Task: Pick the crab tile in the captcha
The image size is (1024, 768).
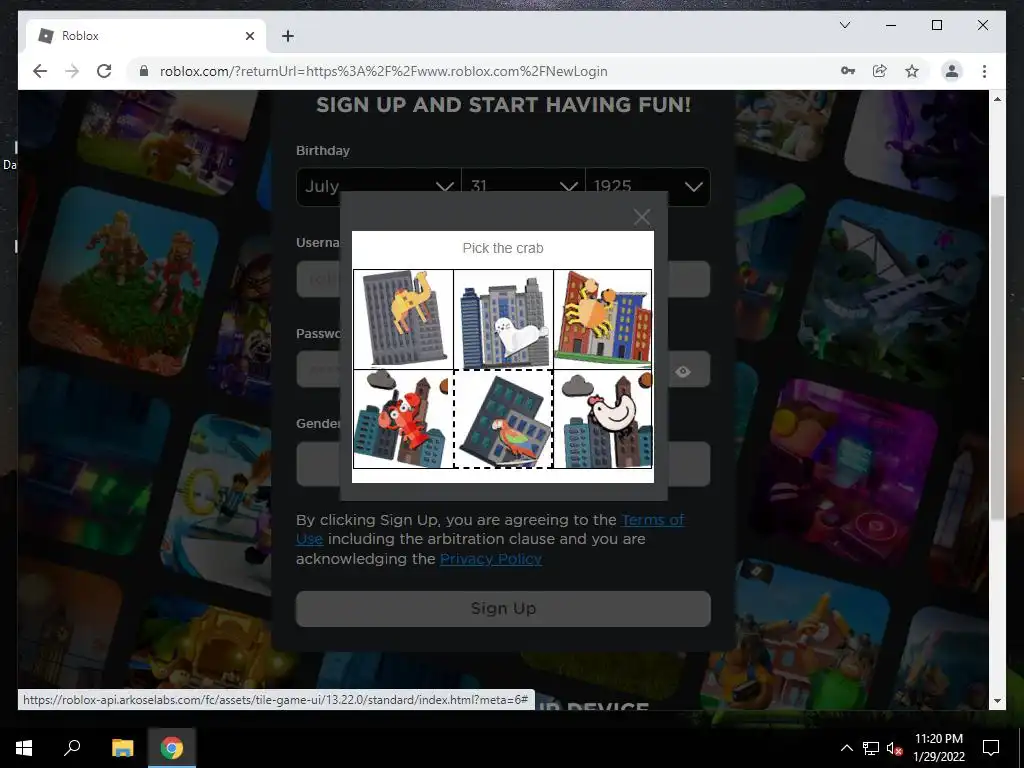Action: [x=602, y=319]
